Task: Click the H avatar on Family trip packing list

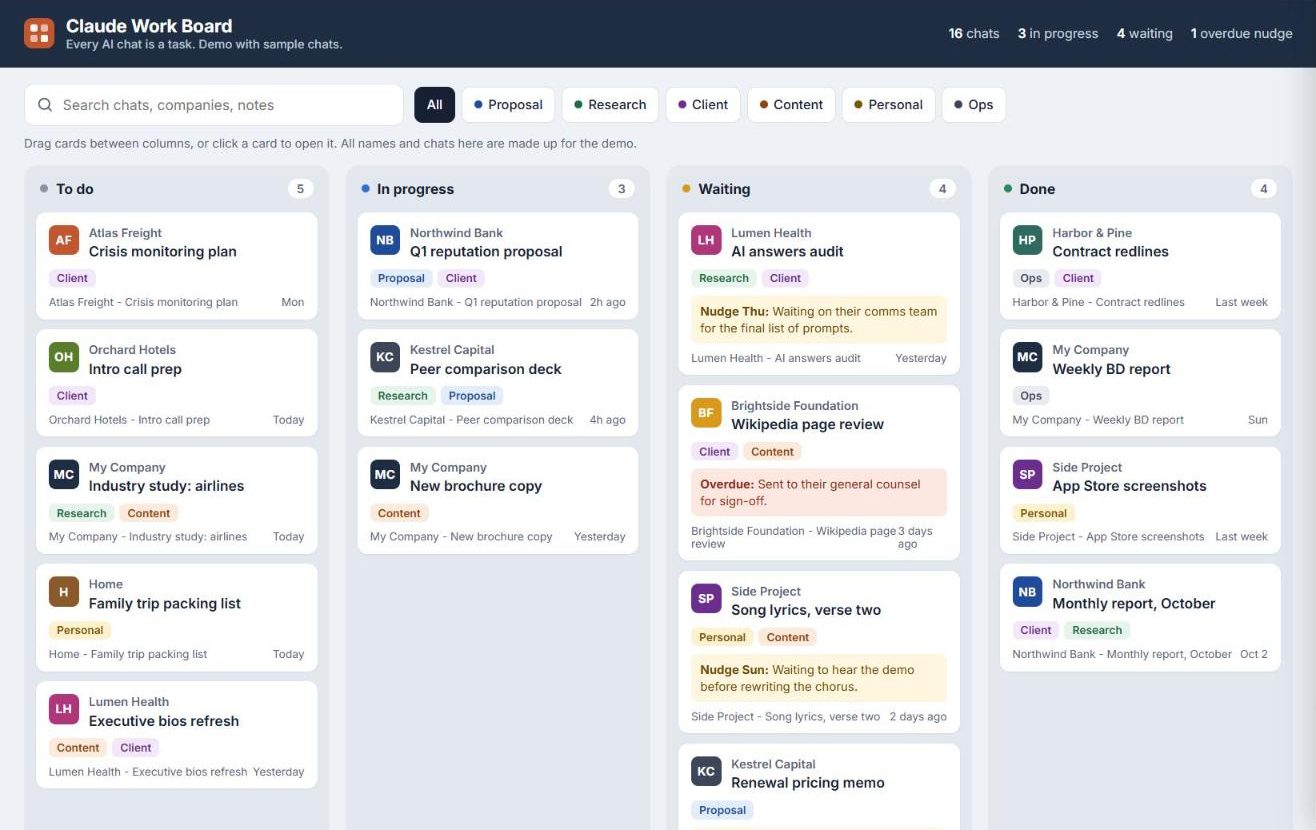Action: coord(64,592)
